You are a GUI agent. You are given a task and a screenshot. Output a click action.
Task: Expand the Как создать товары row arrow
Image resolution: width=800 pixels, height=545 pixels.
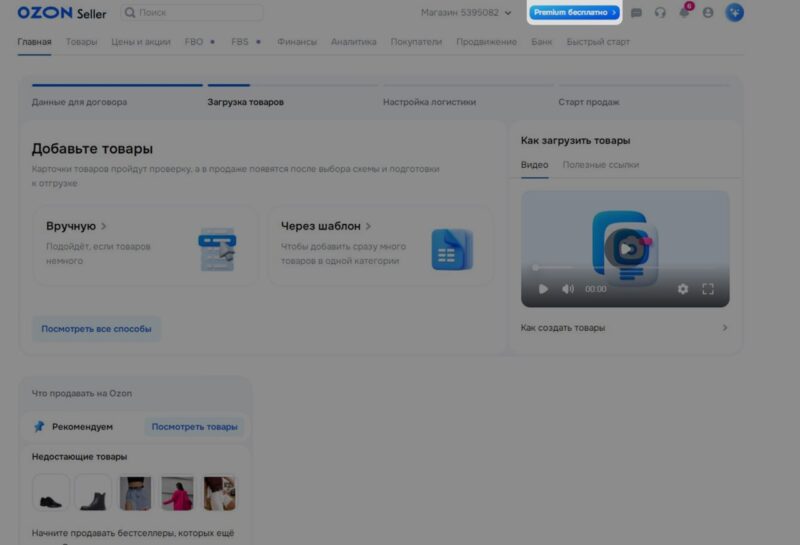click(x=724, y=328)
